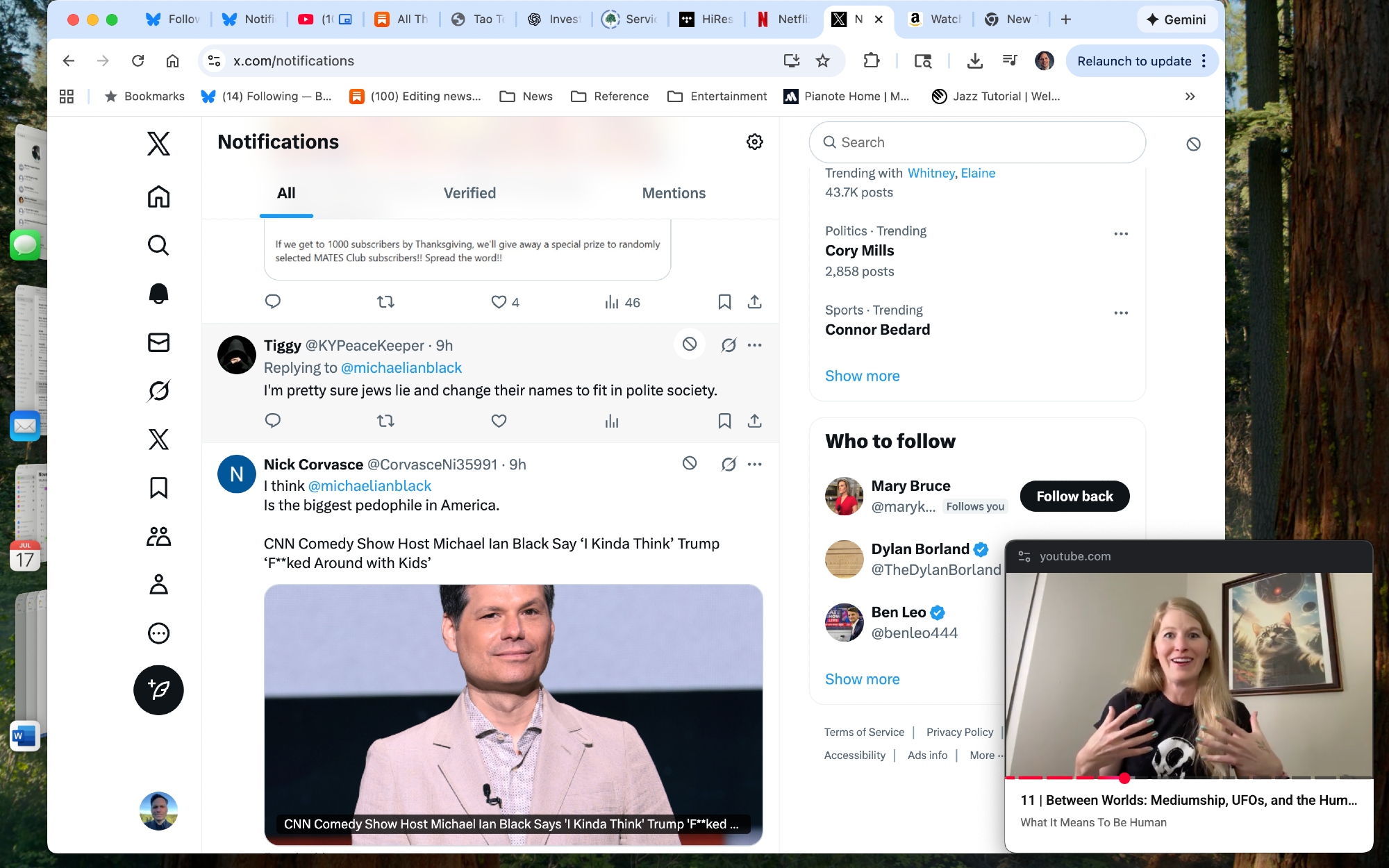Click Show more under trending

coord(862,376)
